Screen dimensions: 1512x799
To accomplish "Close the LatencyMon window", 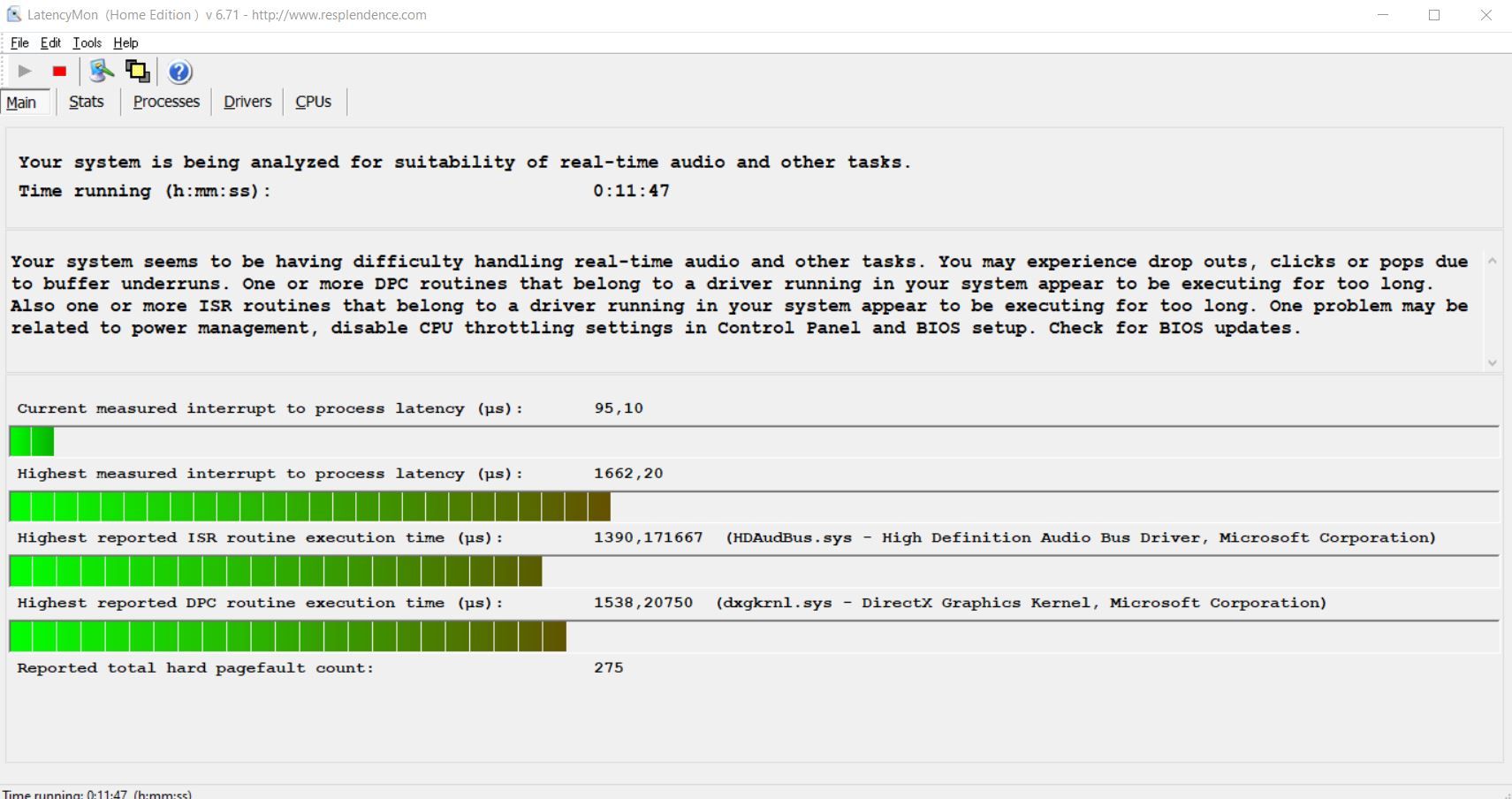I will tap(1486, 15).
